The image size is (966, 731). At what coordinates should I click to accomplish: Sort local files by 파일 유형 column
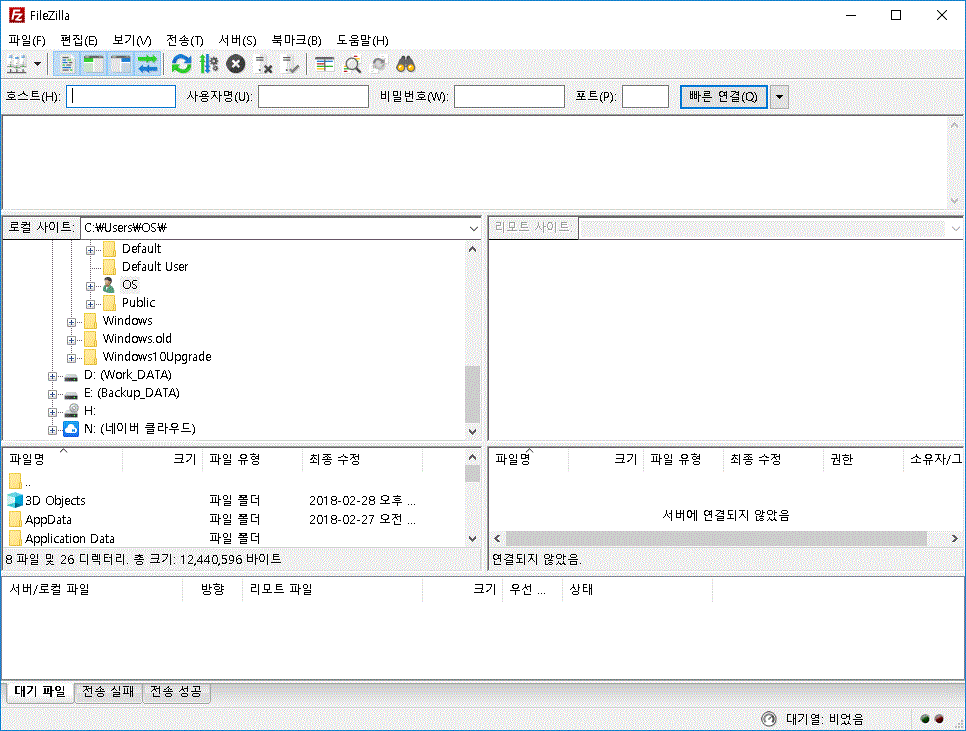pyautogui.click(x=253, y=459)
